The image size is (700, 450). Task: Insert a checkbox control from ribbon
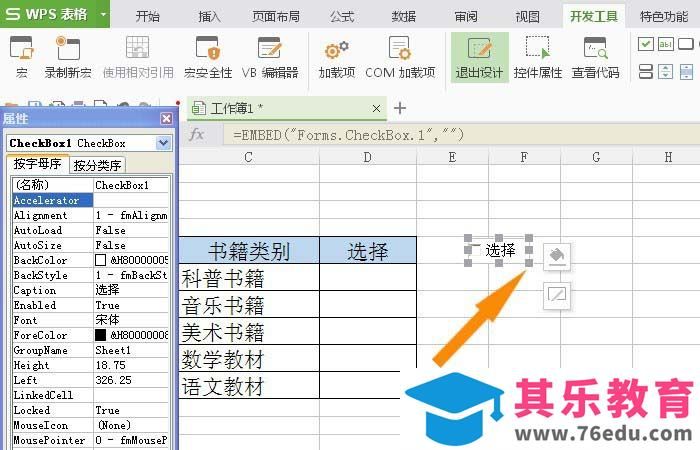646,44
